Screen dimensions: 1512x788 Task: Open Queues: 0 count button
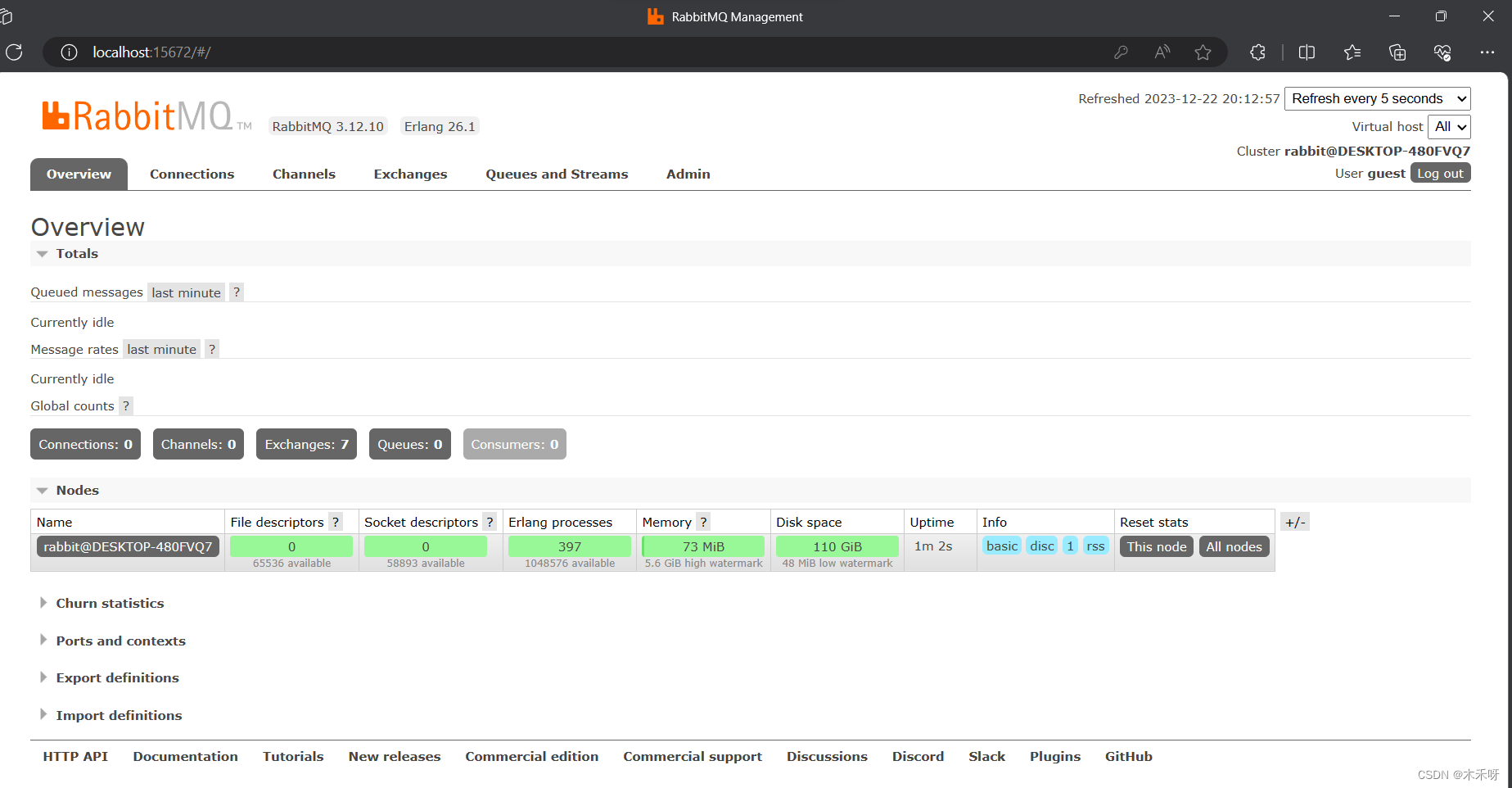(409, 444)
